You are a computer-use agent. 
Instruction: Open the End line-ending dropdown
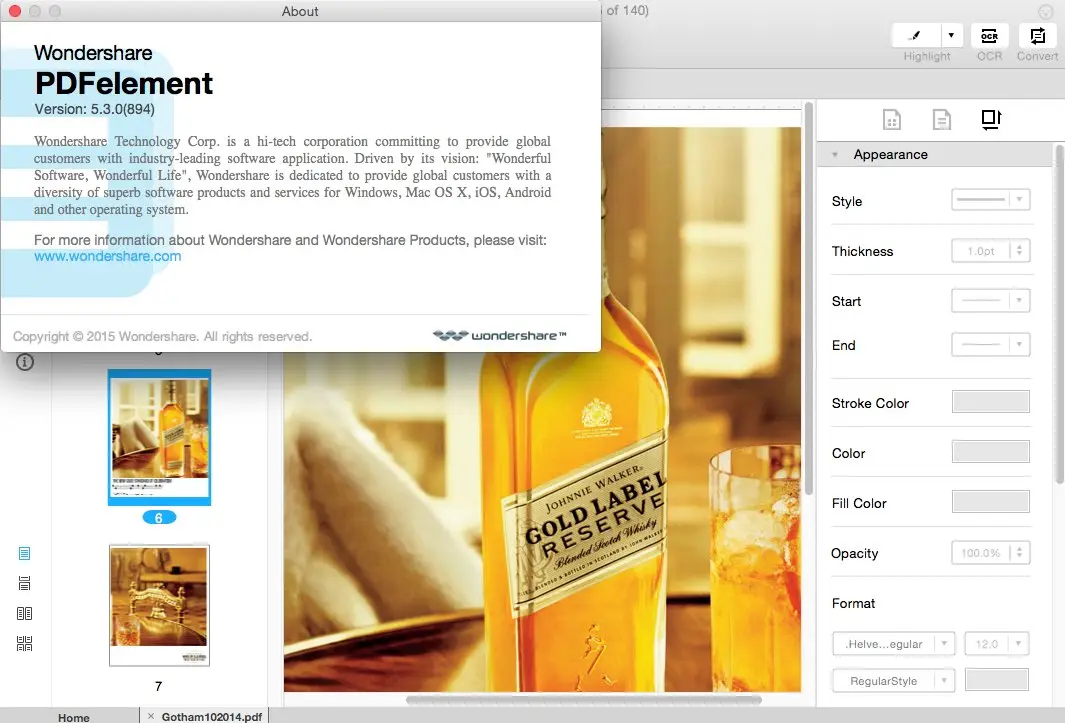[x=990, y=345]
